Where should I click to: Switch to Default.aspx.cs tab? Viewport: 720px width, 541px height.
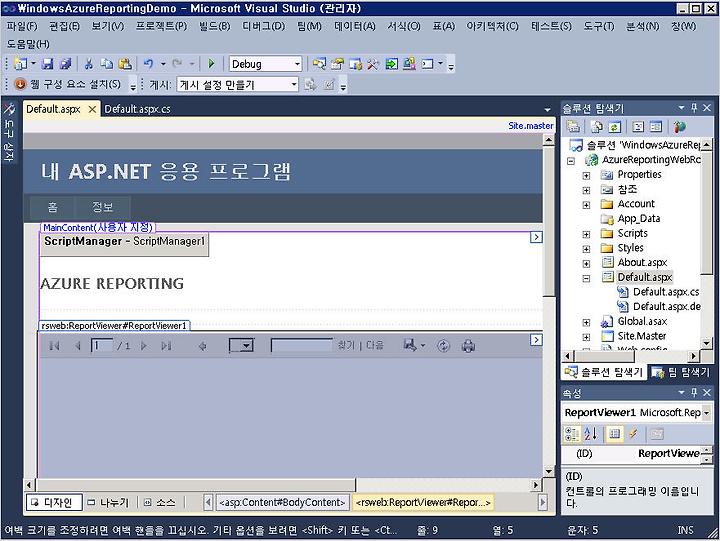[x=137, y=109]
